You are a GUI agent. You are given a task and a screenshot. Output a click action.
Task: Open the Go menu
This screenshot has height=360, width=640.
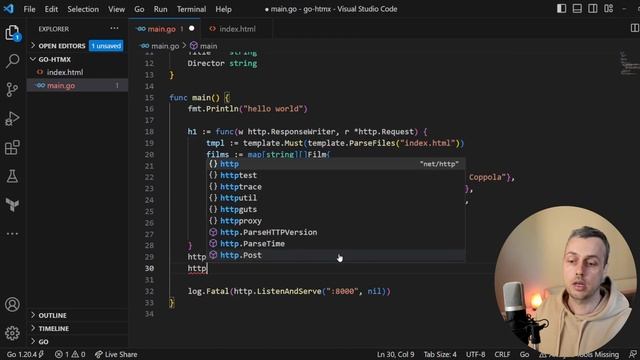coord(139,9)
